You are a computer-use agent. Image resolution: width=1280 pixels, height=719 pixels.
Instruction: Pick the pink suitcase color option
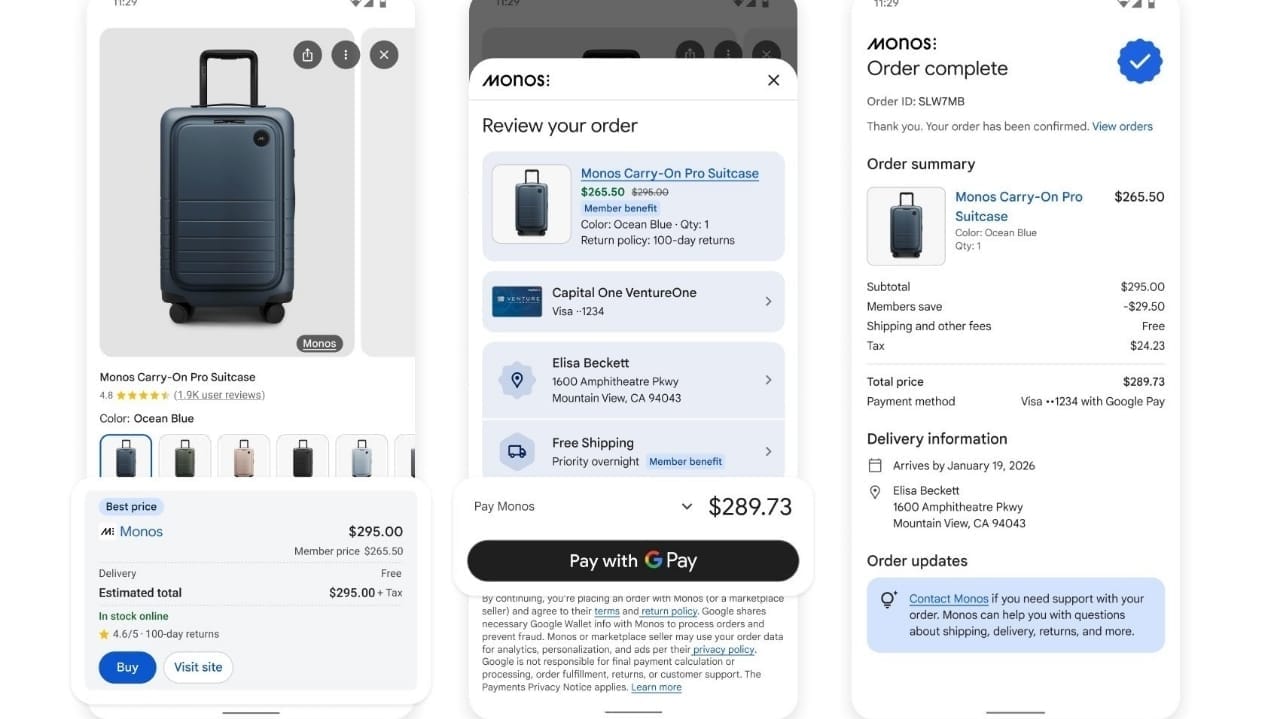point(244,458)
